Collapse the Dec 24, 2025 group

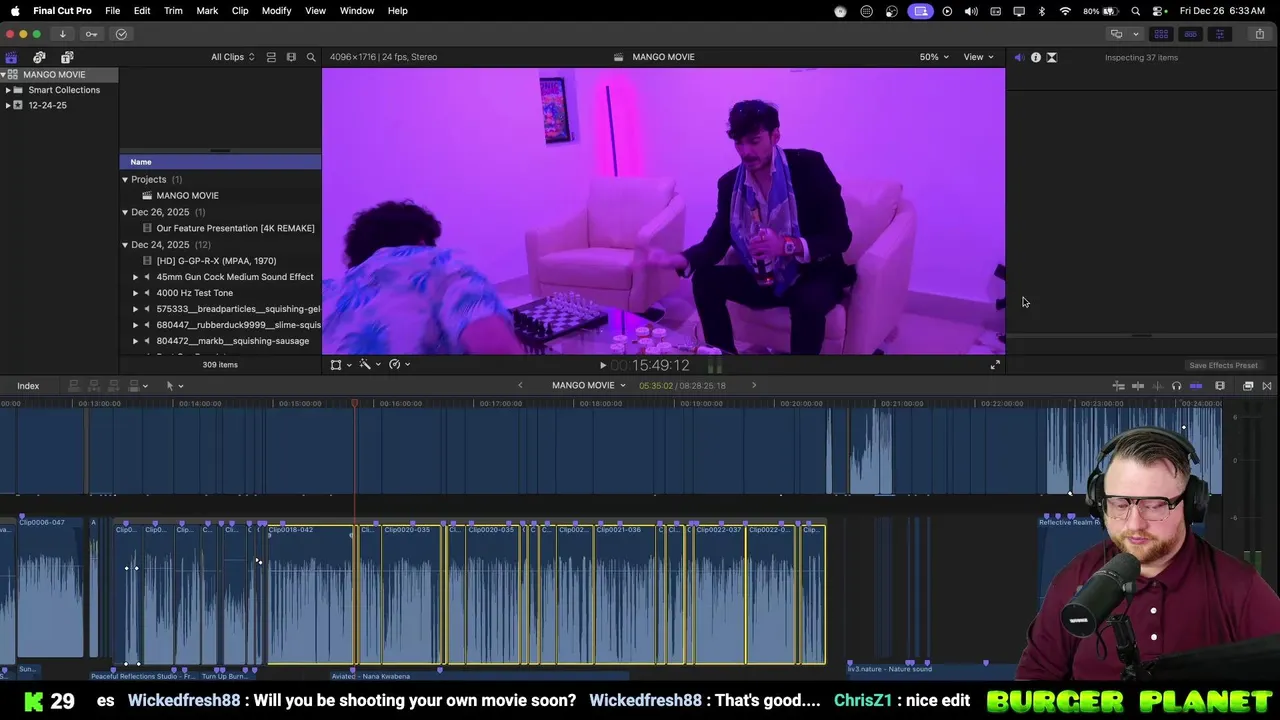[125, 245]
